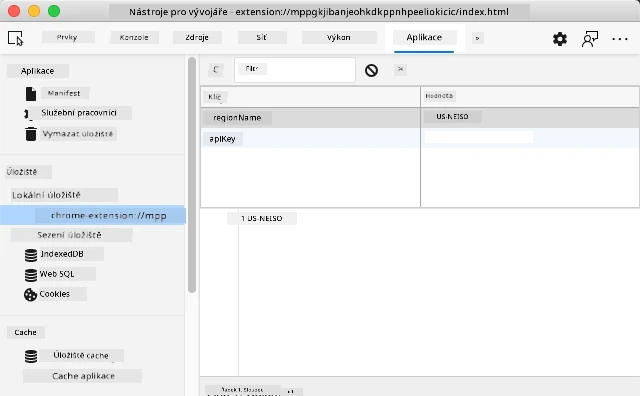The image size is (640, 396).
Task: Click the Web SQL database icon
Action: (x=31, y=275)
